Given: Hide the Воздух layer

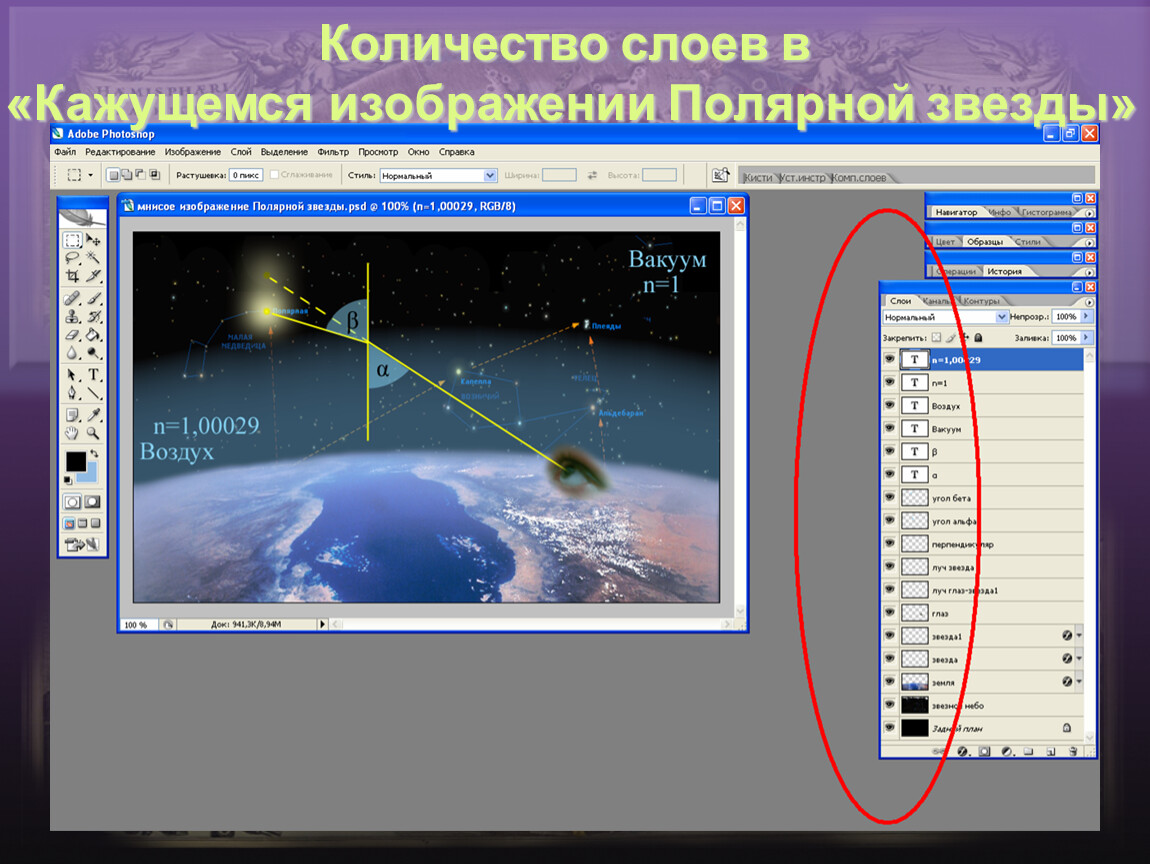Looking at the screenshot, I should (890, 405).
